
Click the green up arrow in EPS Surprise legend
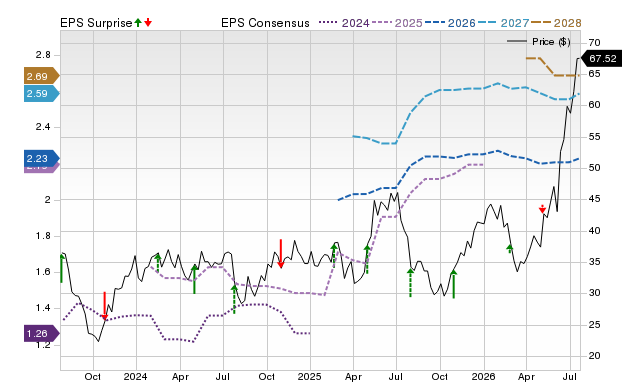point(138,22)
